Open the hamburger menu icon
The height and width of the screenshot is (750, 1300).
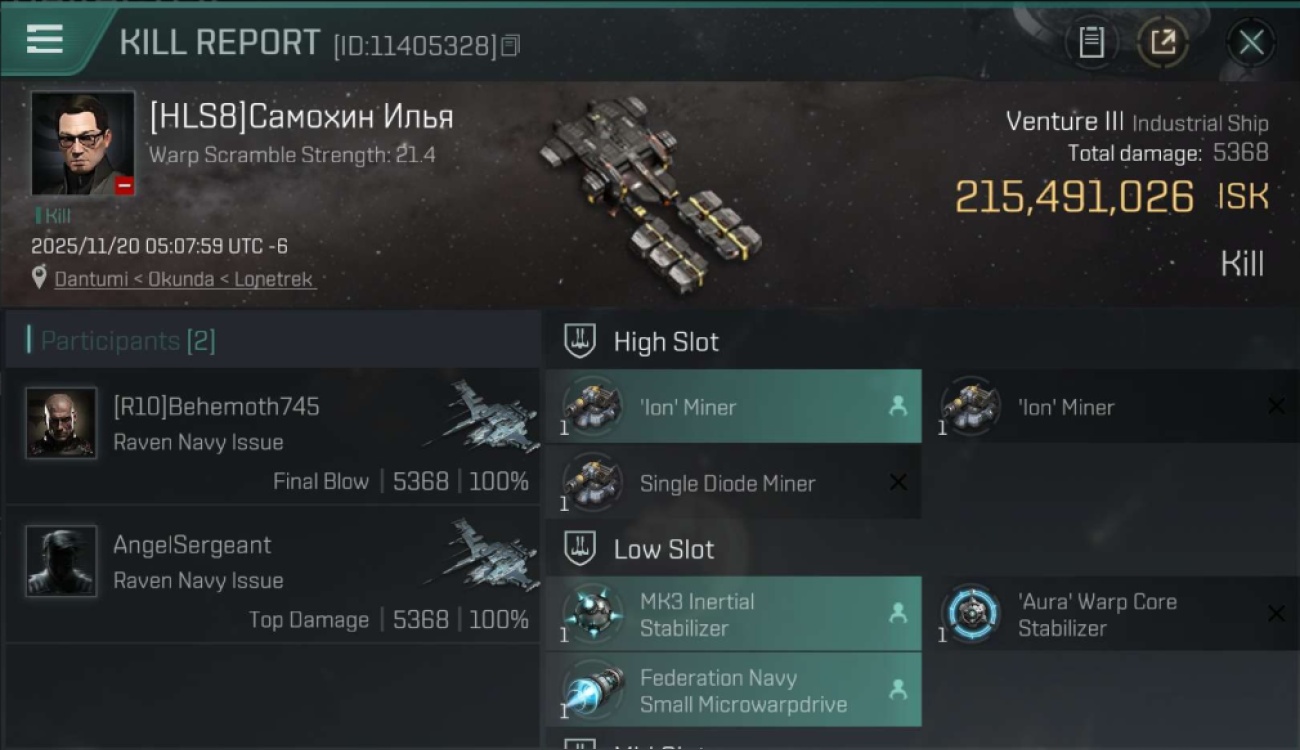[45, 40]
